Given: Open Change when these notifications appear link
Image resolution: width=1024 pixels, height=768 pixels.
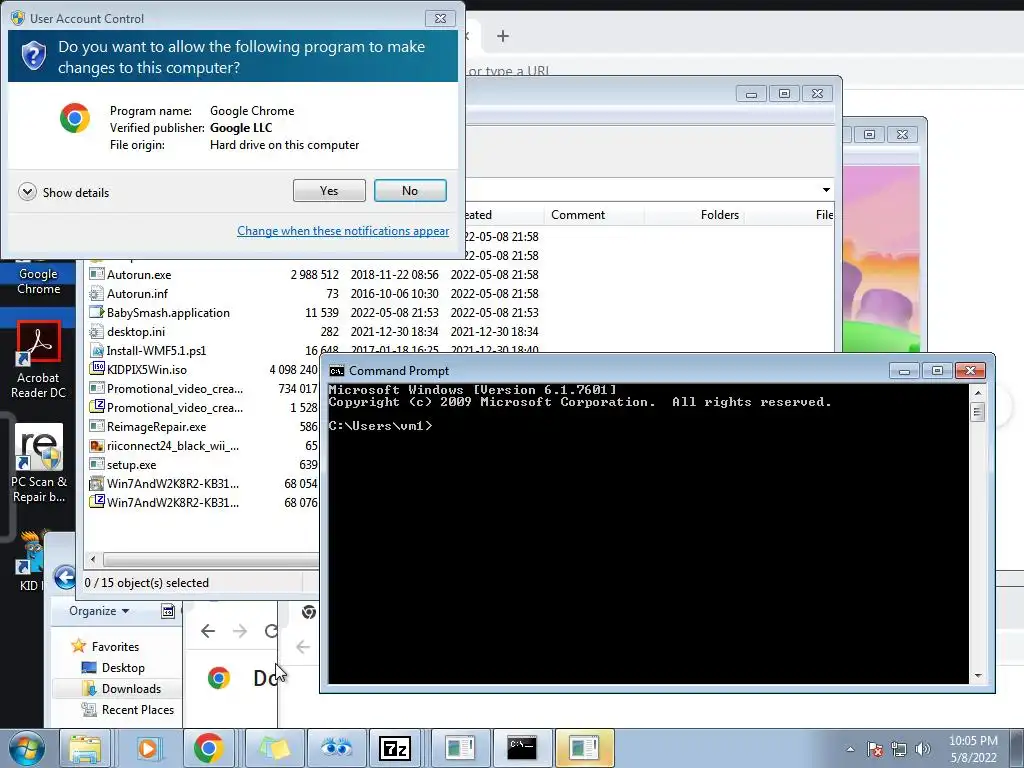Looking at the screenshot, I should pyautogui.click(x=343, y=231).
